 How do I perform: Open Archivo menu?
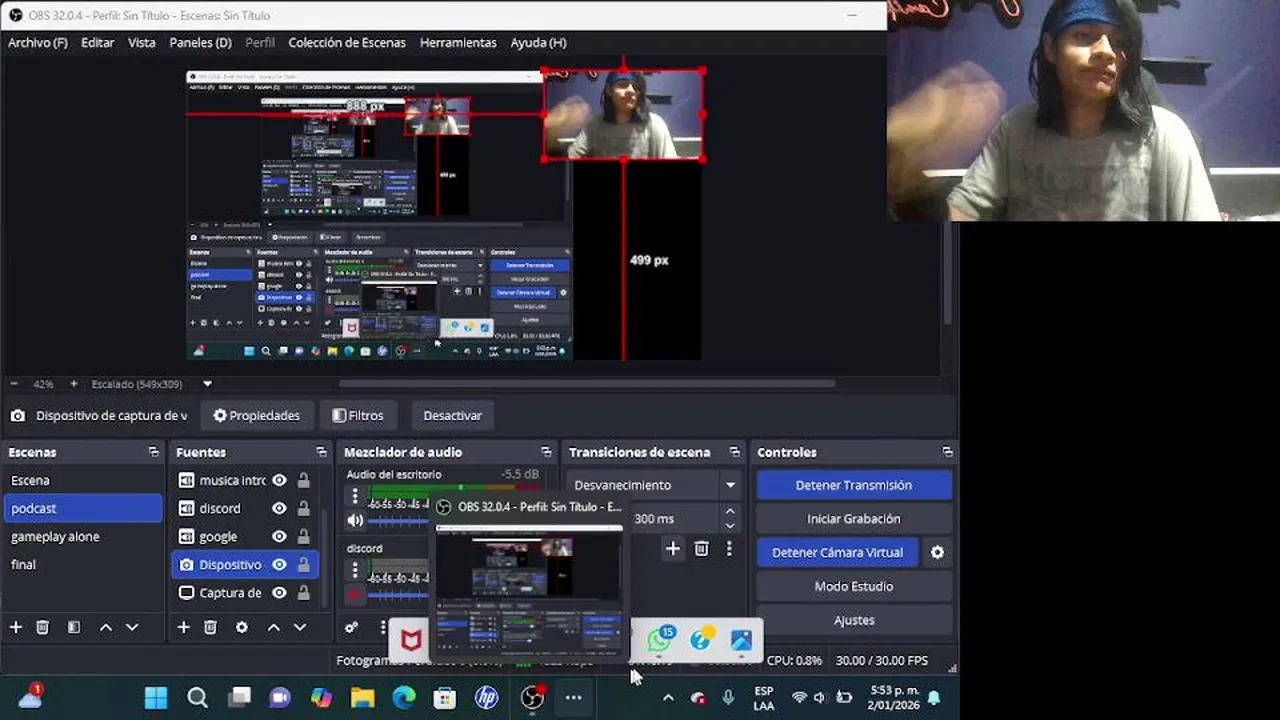(x=38, y=42)
